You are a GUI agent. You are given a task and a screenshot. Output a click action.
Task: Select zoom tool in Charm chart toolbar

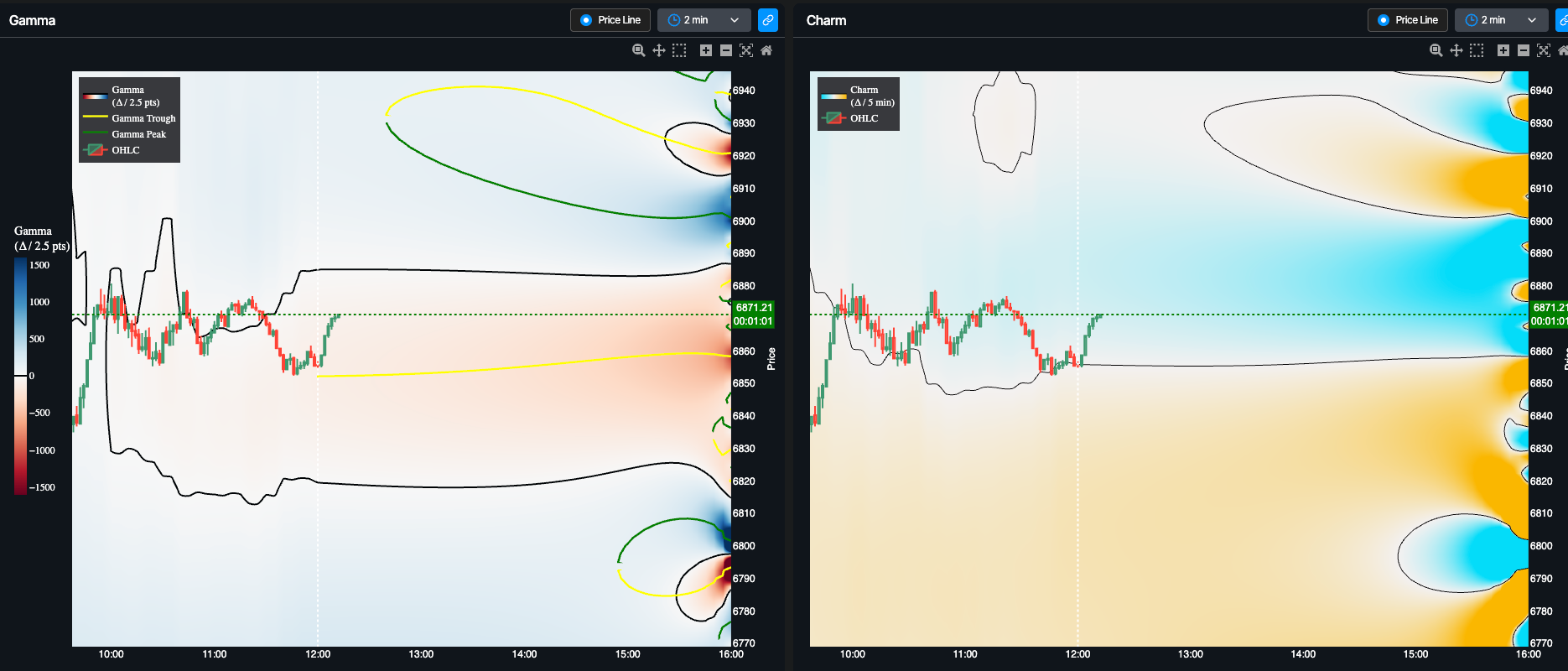click(1436, 50)
